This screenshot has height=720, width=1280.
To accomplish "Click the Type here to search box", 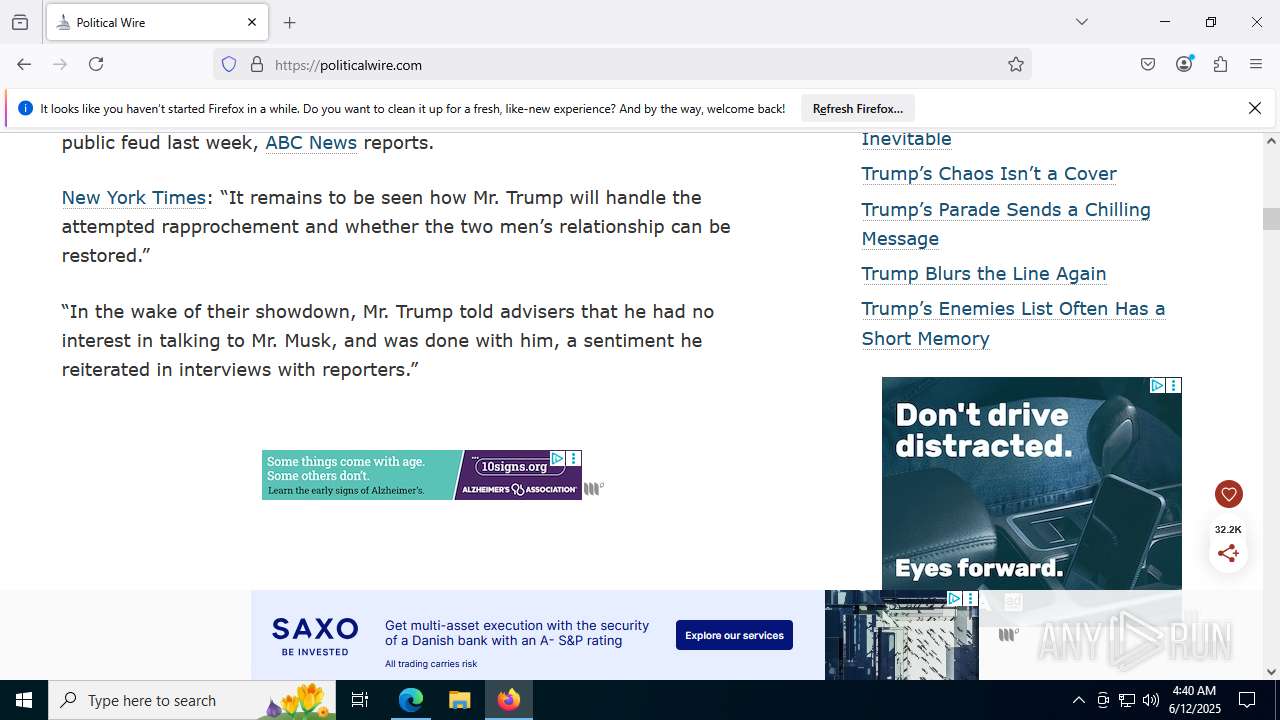I will coord(192,700).
